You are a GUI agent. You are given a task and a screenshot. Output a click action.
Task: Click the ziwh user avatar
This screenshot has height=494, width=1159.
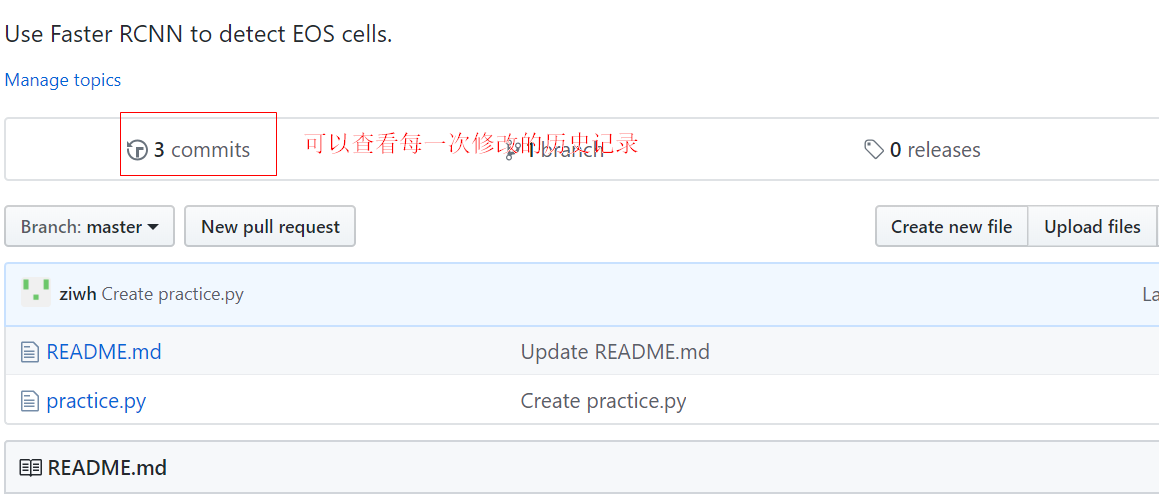click(36, 294)
